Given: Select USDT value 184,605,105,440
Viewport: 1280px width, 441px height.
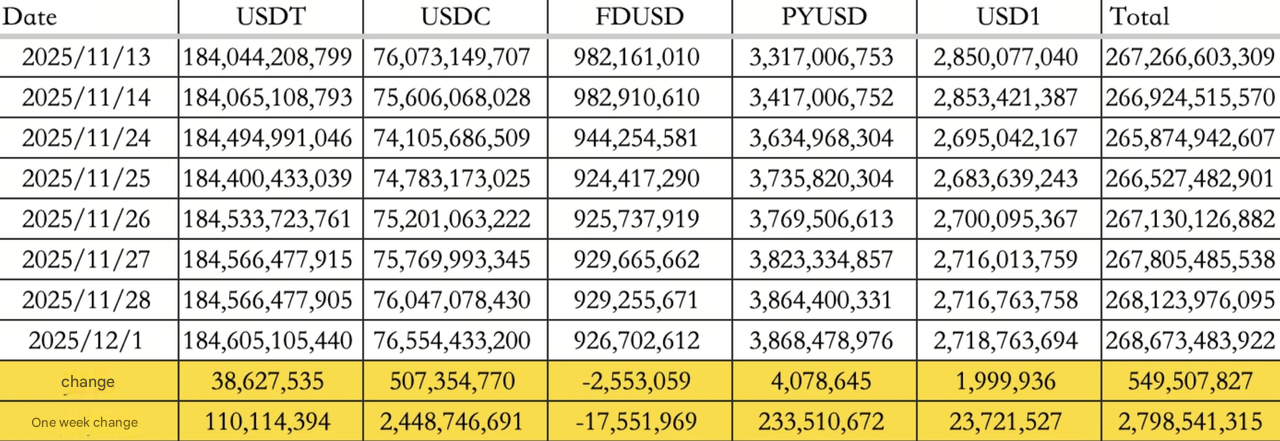Looking at the screenshot, I should pos(266,341).
